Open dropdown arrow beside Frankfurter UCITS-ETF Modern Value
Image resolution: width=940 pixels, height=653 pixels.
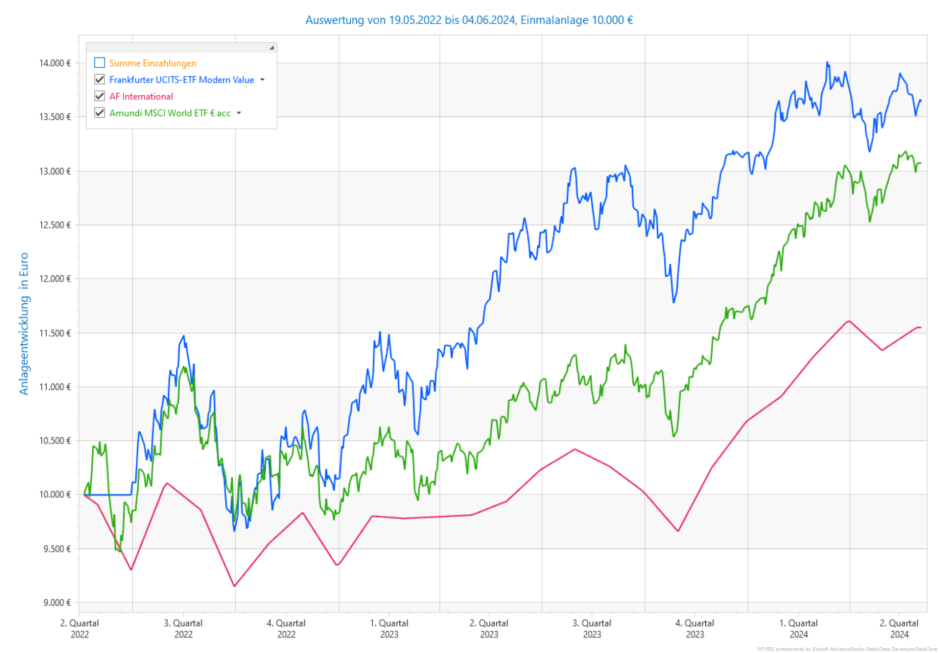pyautogui.click(x=262, y=80)
